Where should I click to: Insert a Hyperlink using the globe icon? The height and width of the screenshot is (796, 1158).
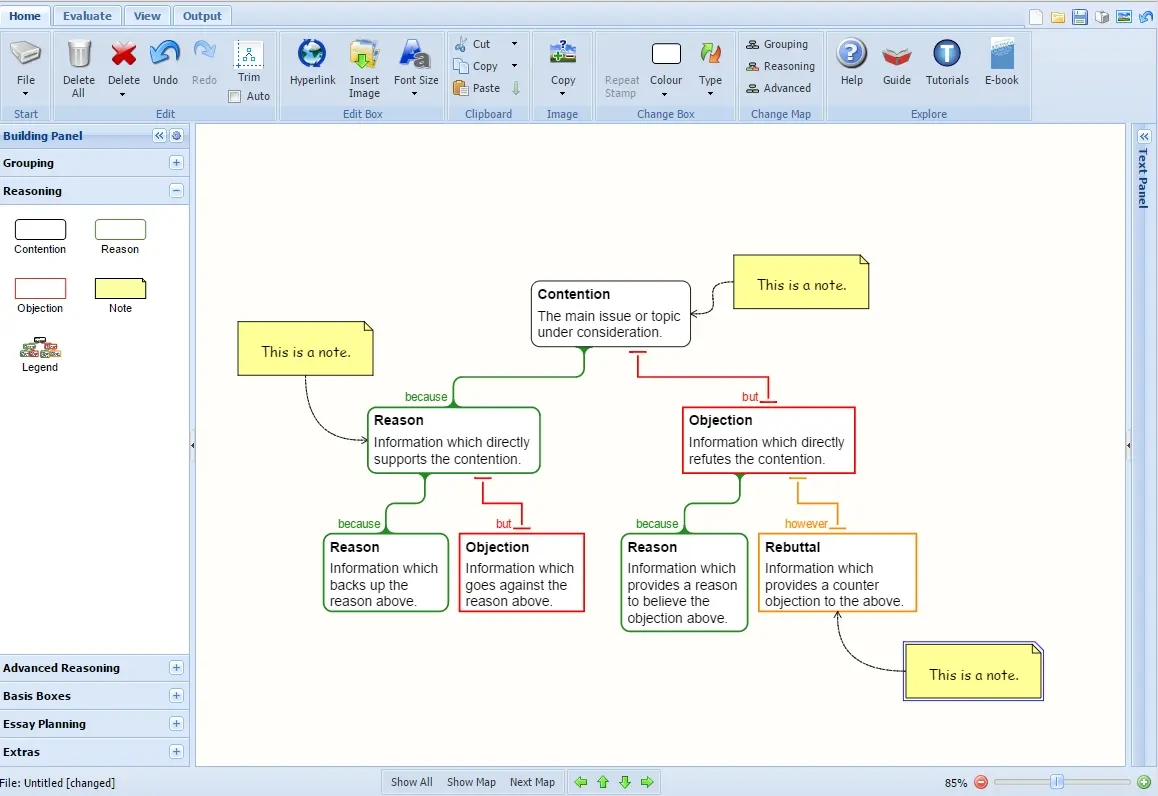pyautogui.click(x=312, y=55)
